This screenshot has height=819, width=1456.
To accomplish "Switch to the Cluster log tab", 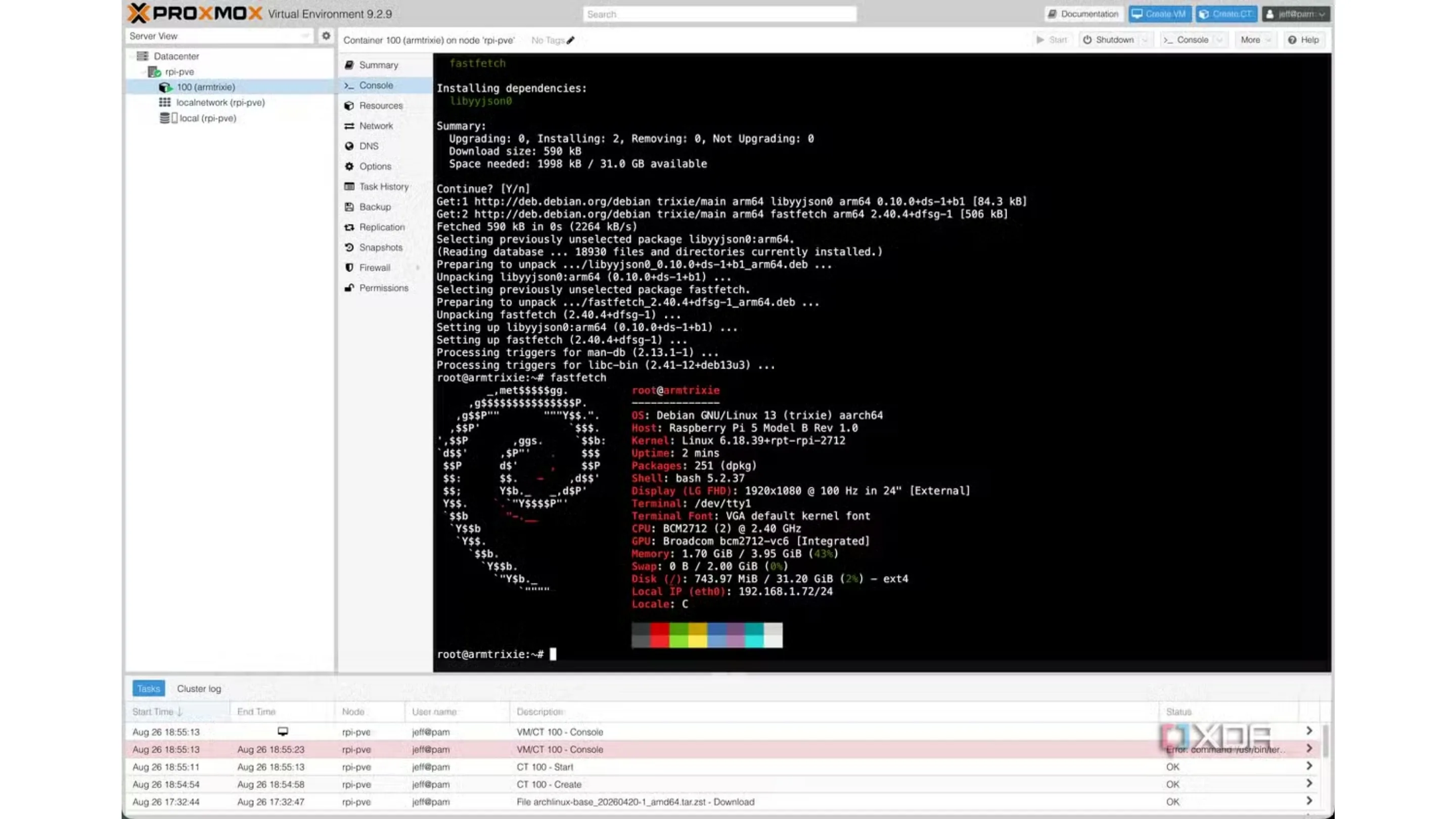I will coord(199,689).
